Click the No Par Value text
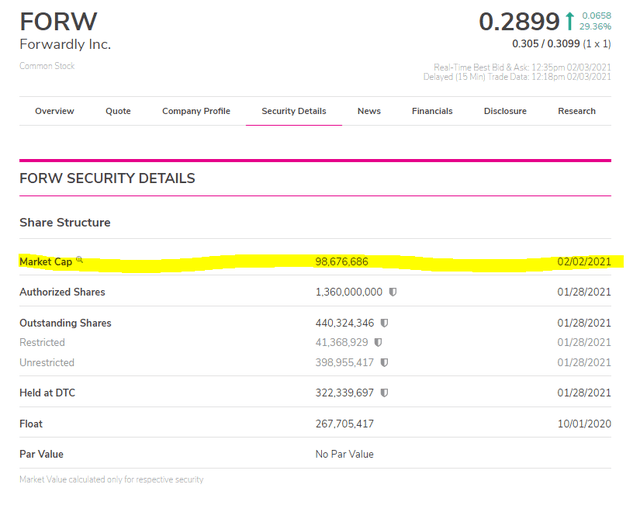The height and width of the screenshot is (512, 640). (x=344, y=454)
